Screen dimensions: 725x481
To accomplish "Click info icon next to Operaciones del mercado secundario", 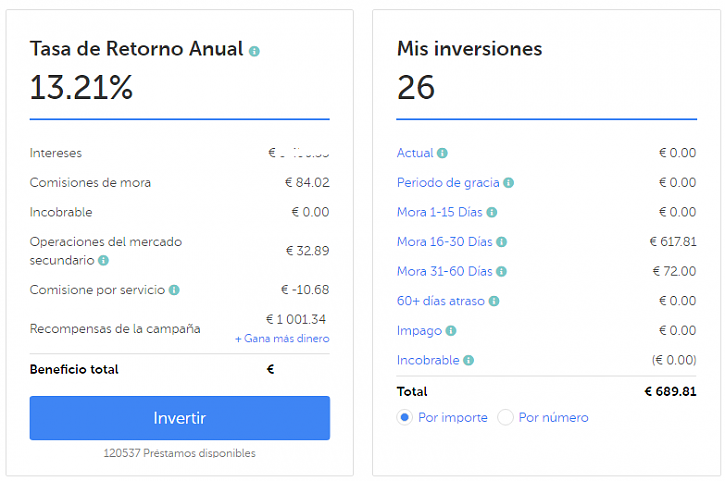I will pos(104,260).
